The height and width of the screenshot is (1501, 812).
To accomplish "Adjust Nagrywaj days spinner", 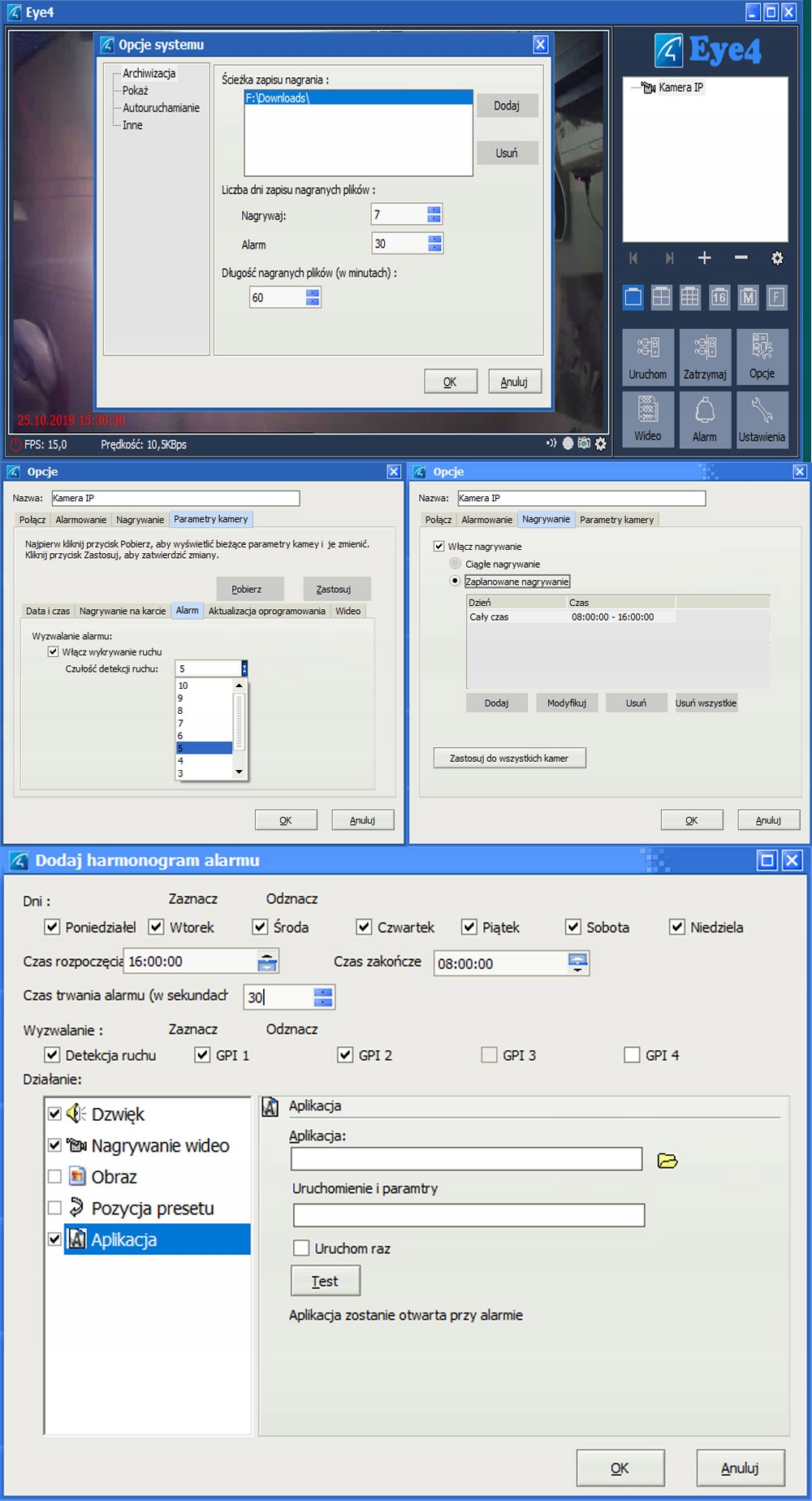I will [x=434, y=214].
